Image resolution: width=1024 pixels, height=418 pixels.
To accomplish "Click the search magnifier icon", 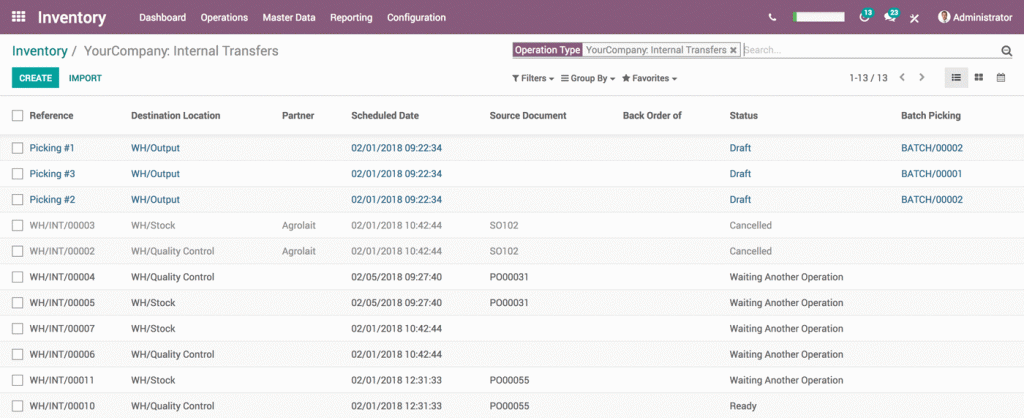I will (x=1006, y=51).
